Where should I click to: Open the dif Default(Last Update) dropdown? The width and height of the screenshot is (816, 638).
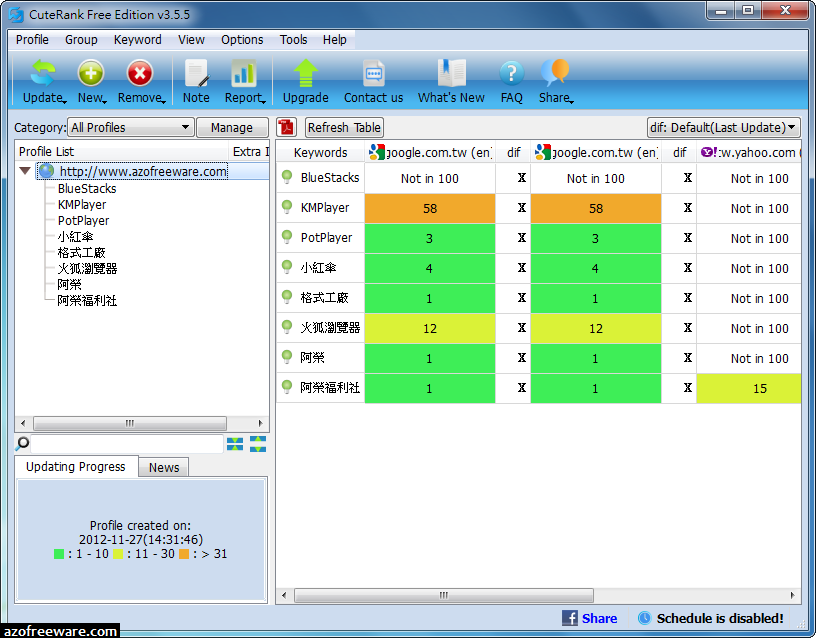[x=723, y=127]
